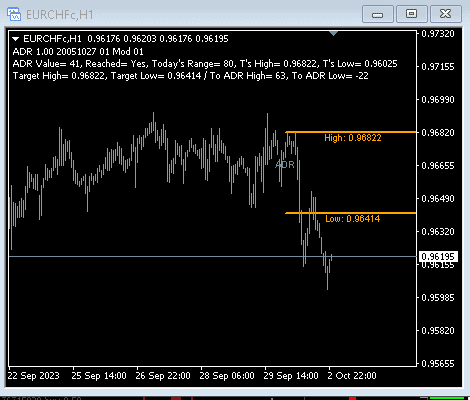470x400 pixels.
Task: Expand the triangle before EURCHFc,H1 label
Action: click(15, 39)
